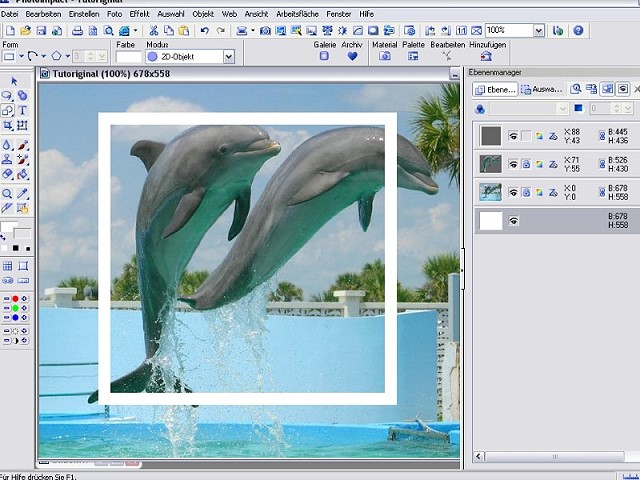Select the water drop Retouch tool
Screen dimensions: 640x480
coord(7,145)
